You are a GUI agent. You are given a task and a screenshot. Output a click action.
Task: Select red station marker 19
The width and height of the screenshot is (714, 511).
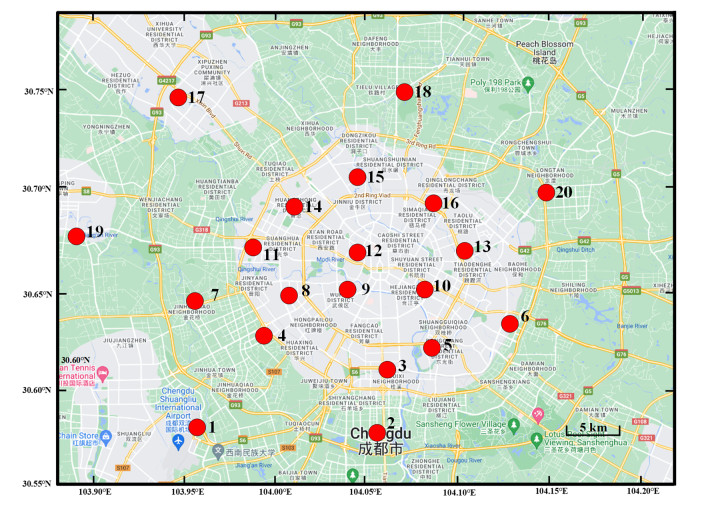point(76,236)
